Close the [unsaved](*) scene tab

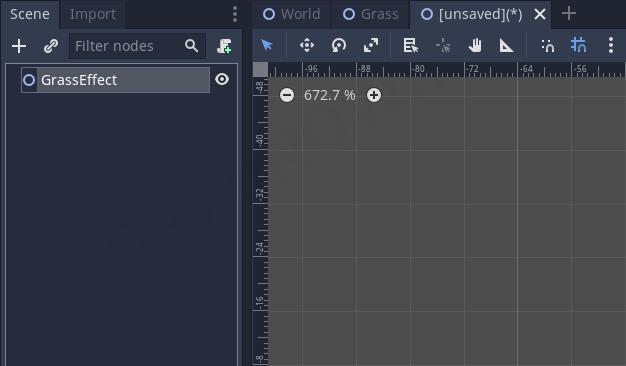pos(540,14)
